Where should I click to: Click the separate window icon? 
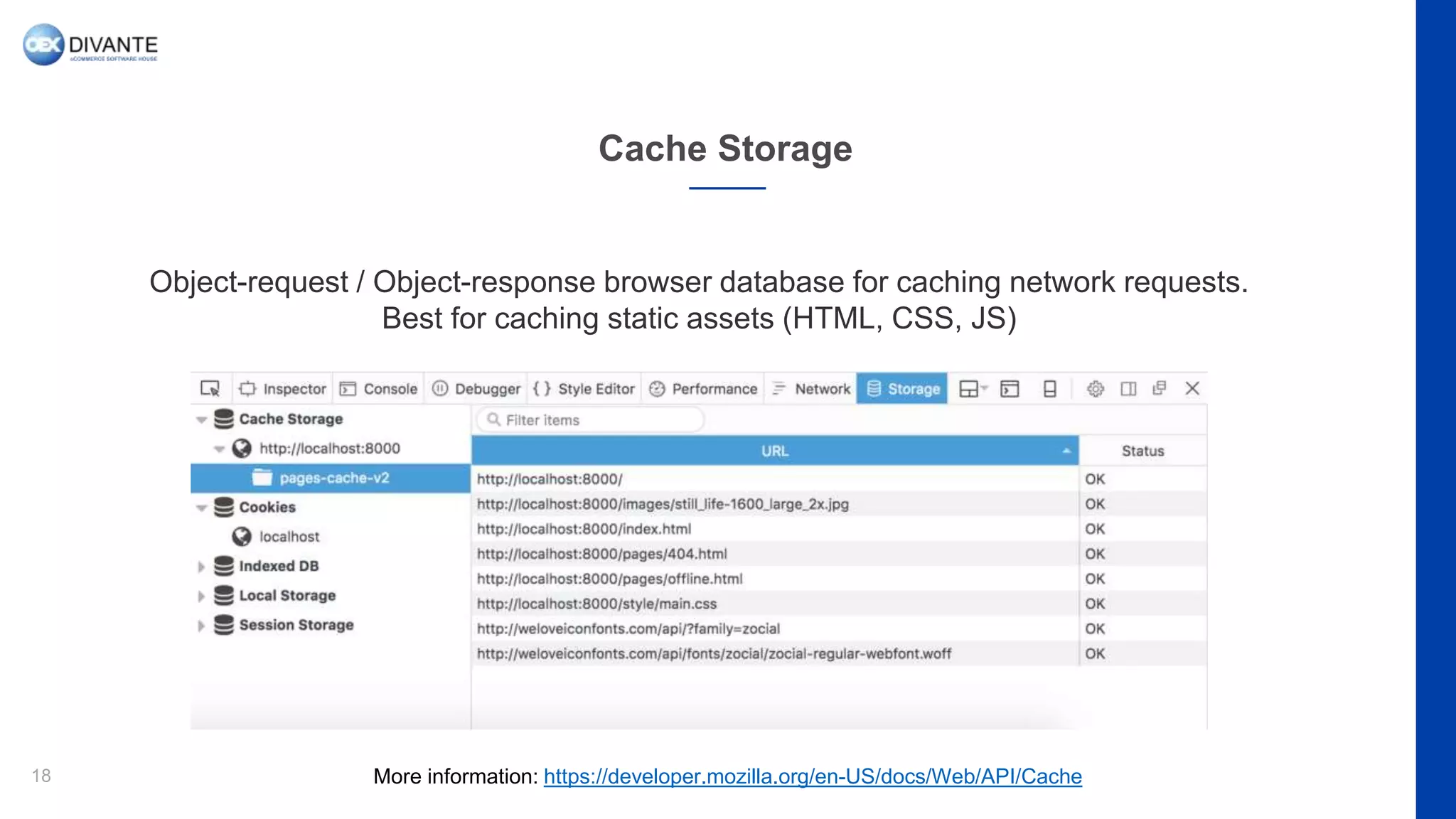coord(1160,388)
